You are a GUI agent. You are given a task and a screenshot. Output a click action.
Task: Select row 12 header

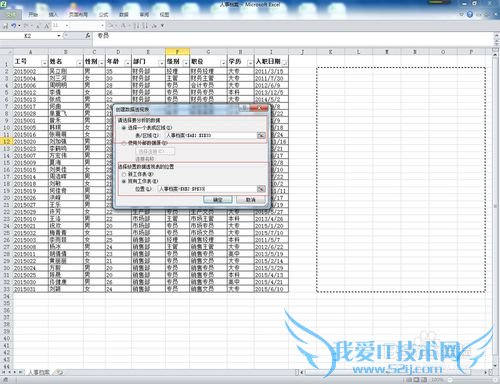tap(6, 142)
